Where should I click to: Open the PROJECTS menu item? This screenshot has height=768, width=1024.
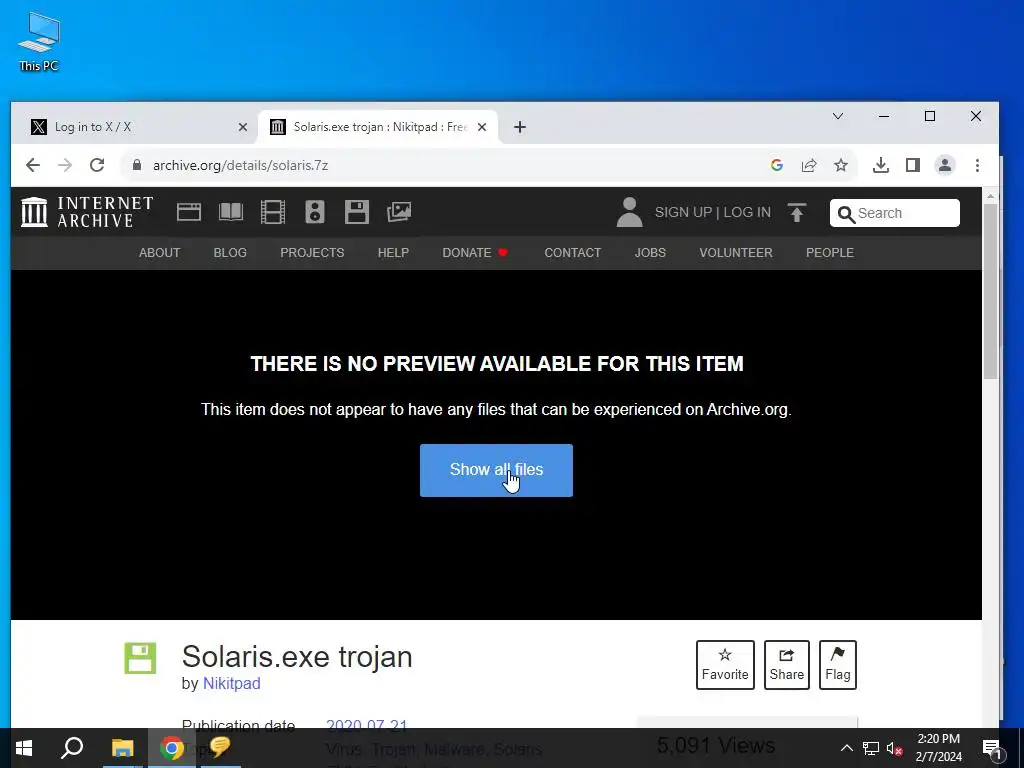(x=312, y=253)
